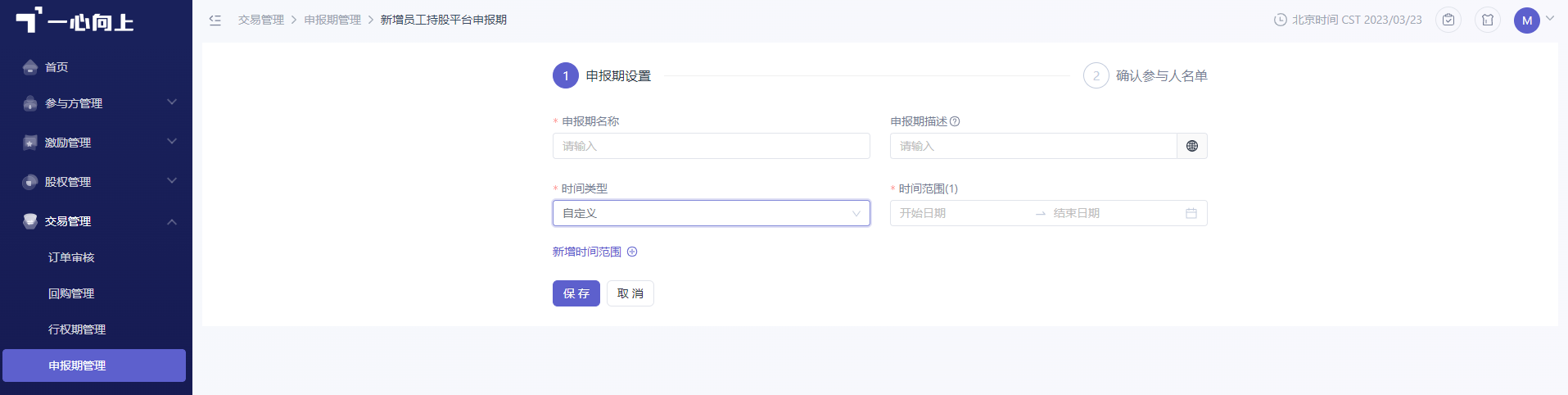Open the theme shirt icon in the header
The image size is (1568, 395).
point(1488,20)
